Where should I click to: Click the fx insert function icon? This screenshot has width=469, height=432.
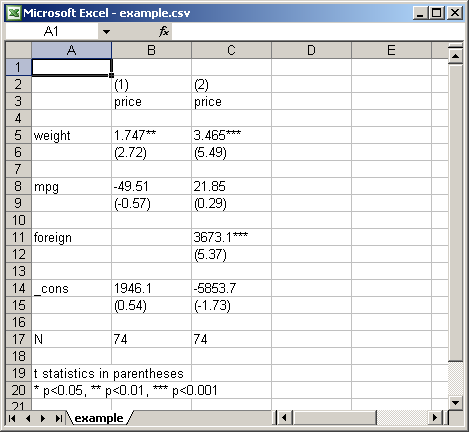(164, 32)
